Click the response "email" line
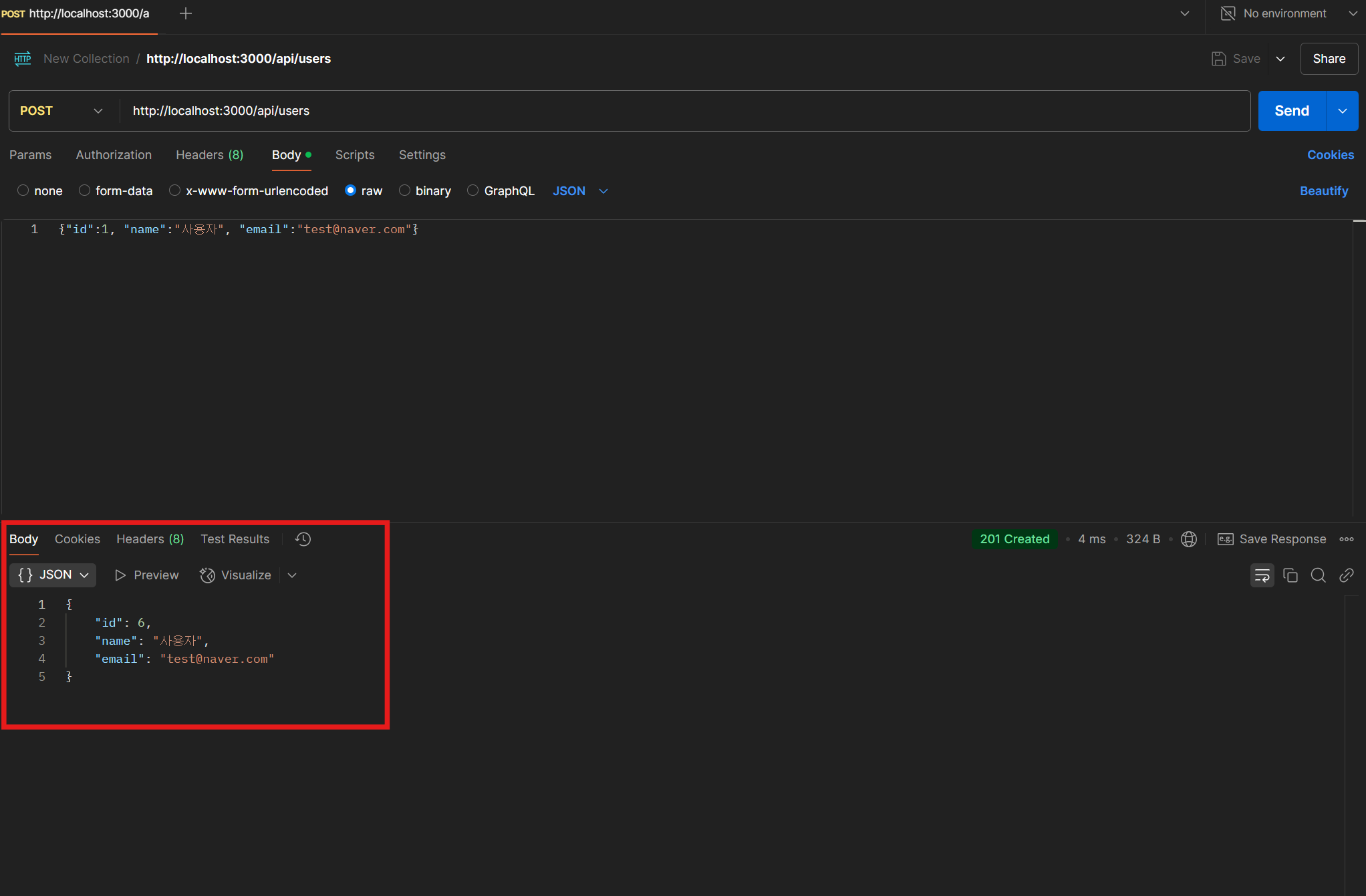The width and height of the screenshot is (1366, 896). pyautogui.click(x=184, y=659)
